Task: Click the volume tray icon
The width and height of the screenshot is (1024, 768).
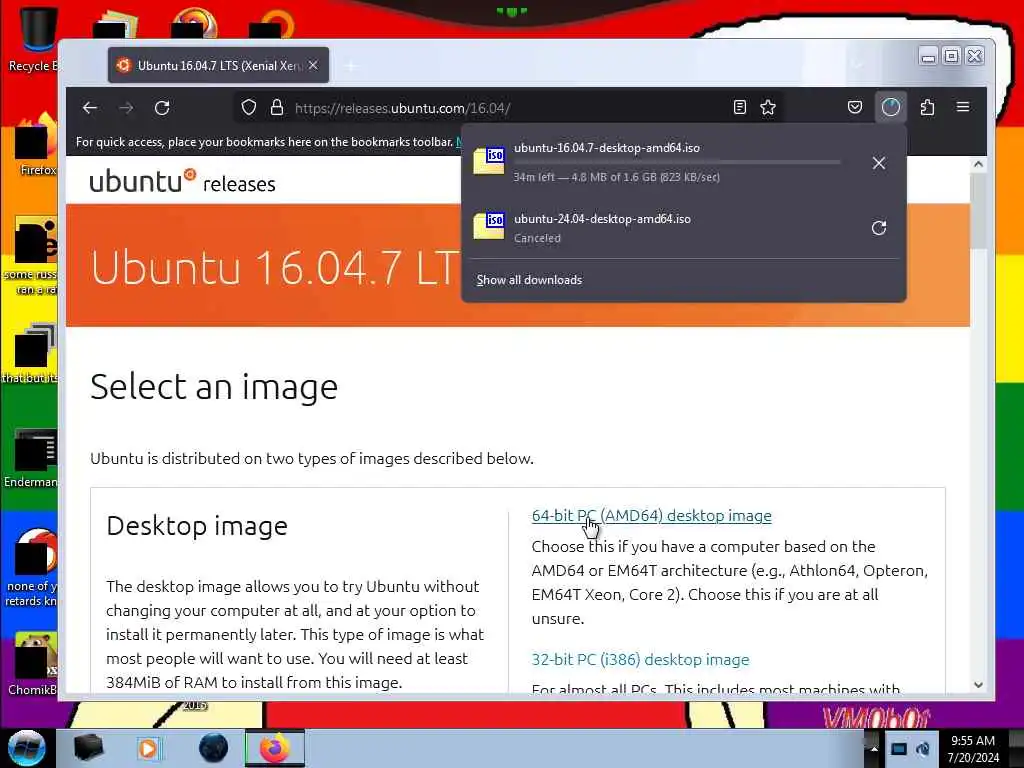Action: [x=923, y=749]
